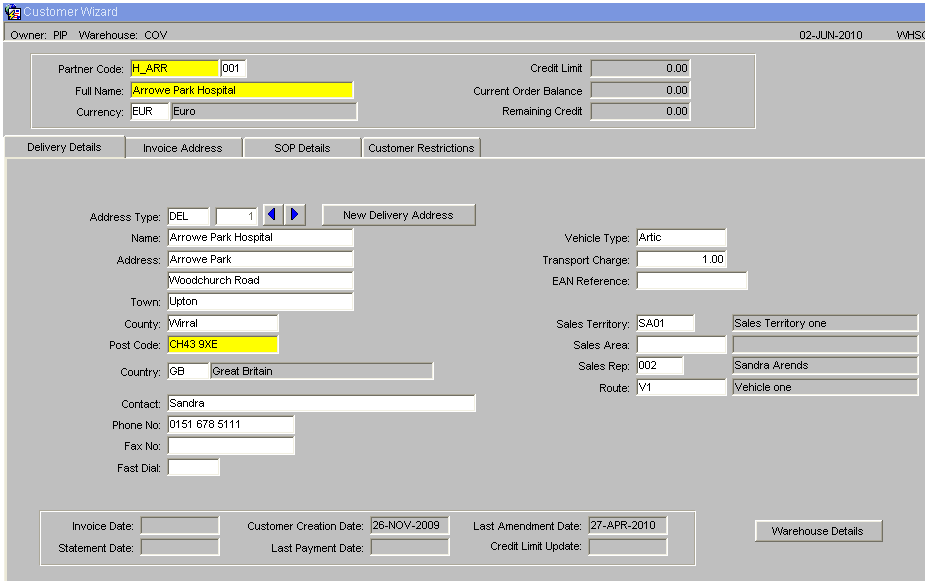Switch to the Delivery Details tab

(x=64, y=147)
